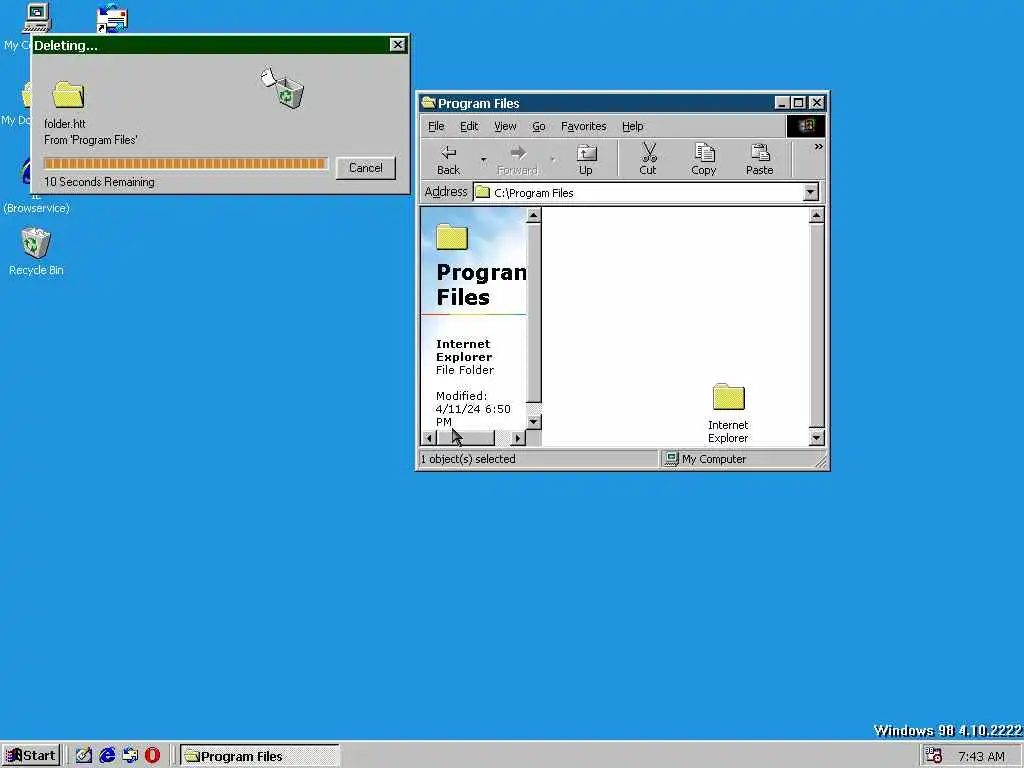Click info pane scroll right arrow
The width and height of the screenshot is (1024, 768).
(518, 438)
